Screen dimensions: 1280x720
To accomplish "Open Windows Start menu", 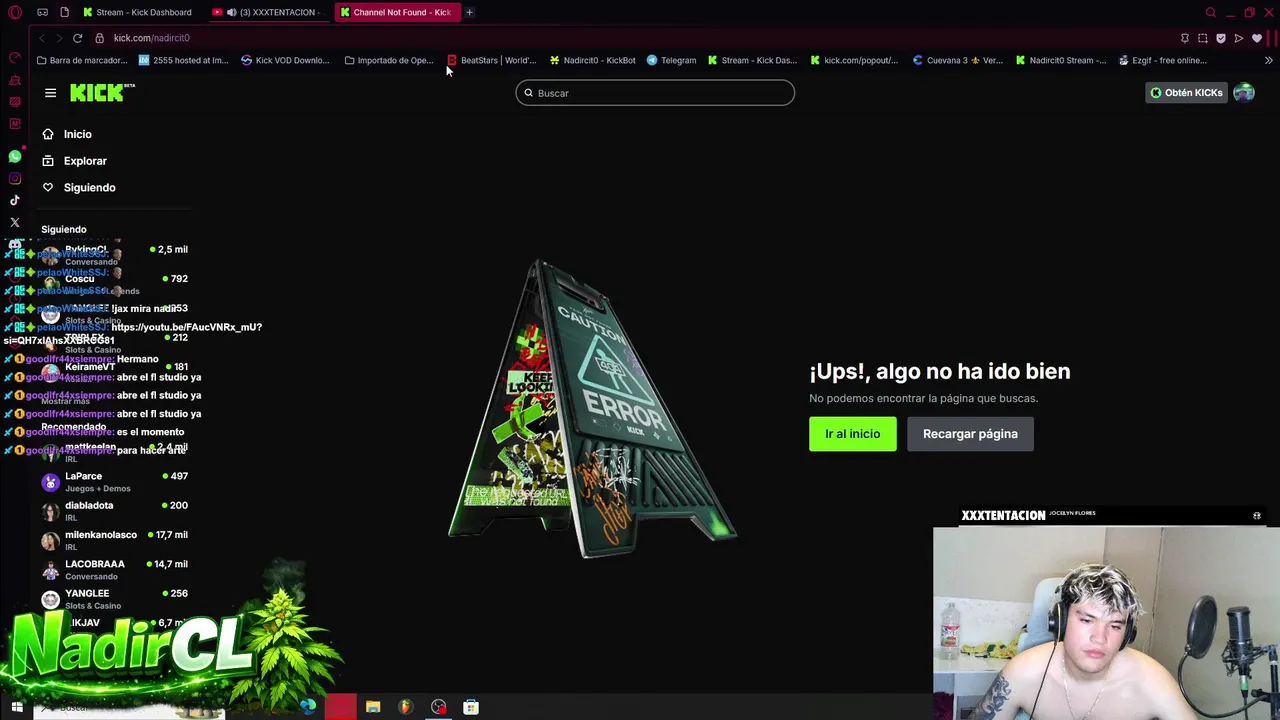I will [17, 707].
